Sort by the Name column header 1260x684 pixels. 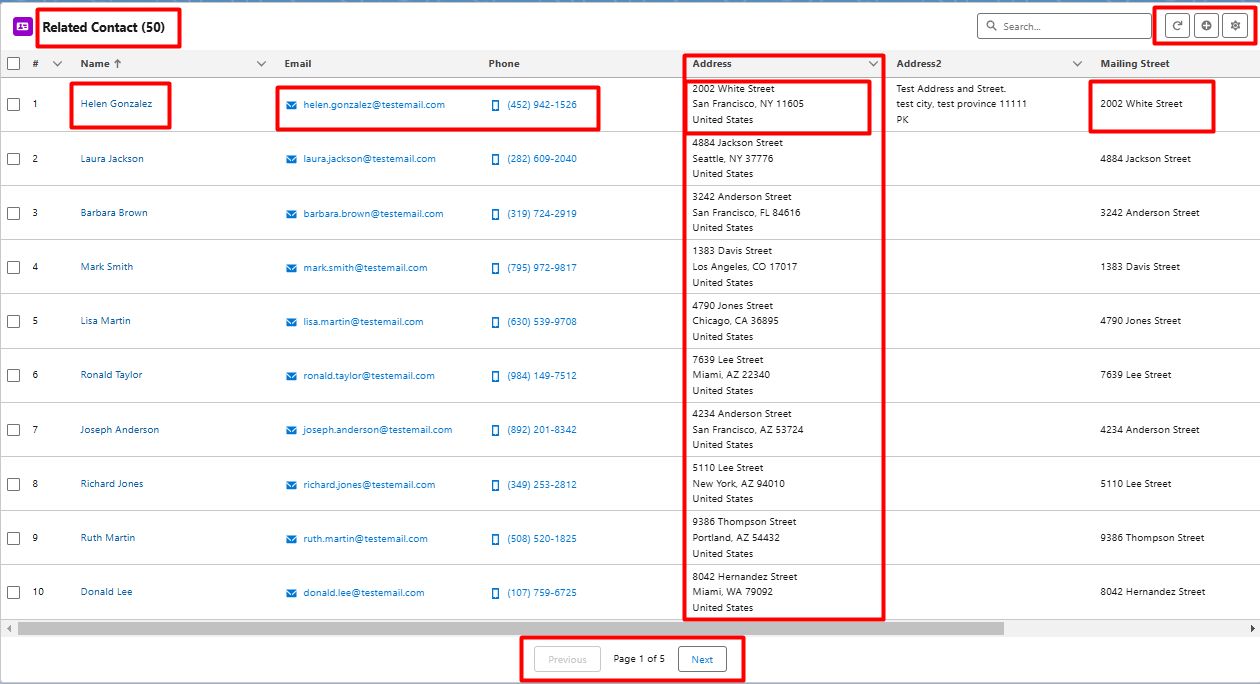[x=100, y=64]
